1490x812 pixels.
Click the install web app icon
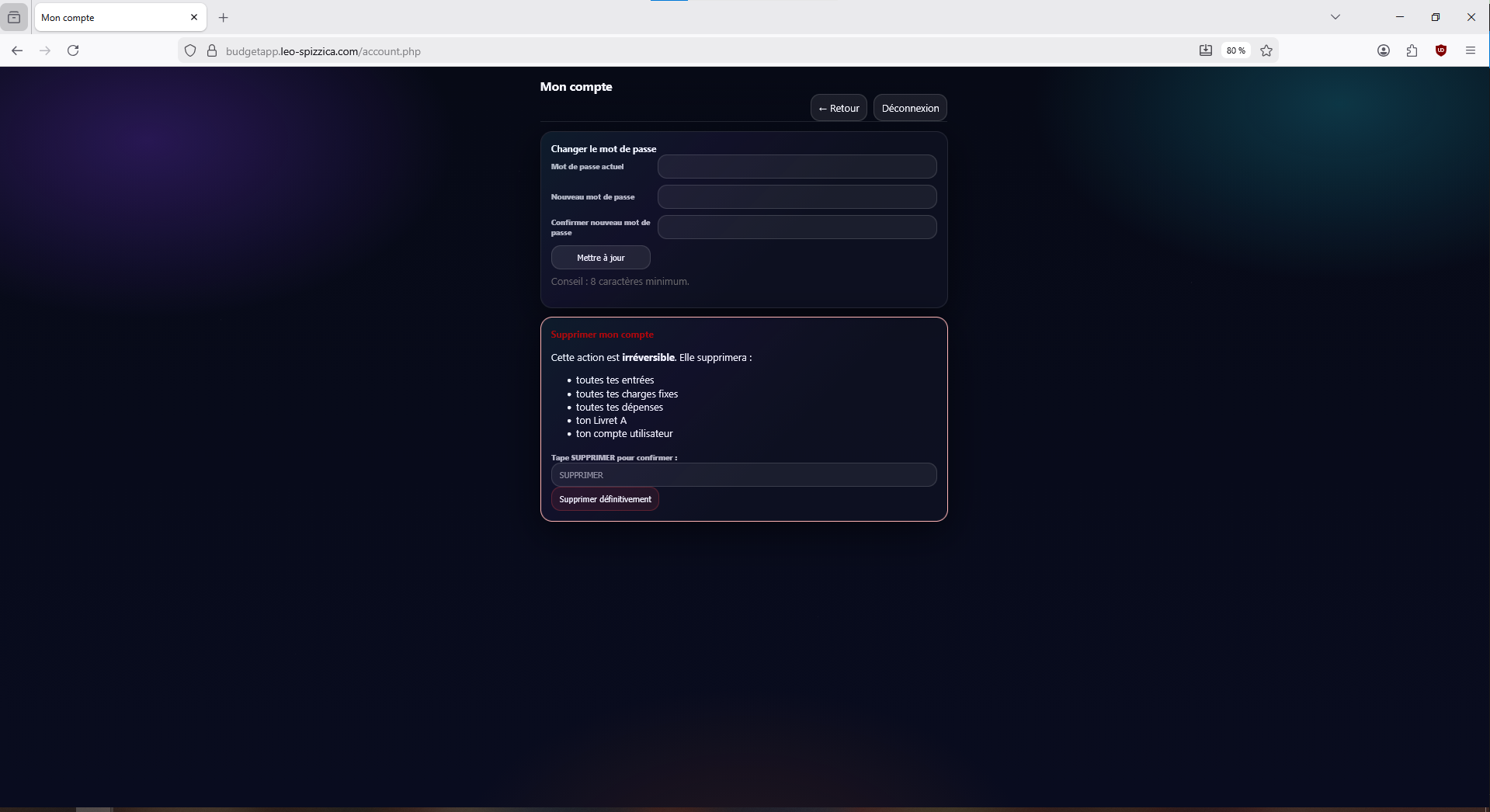coord(1205,50)
